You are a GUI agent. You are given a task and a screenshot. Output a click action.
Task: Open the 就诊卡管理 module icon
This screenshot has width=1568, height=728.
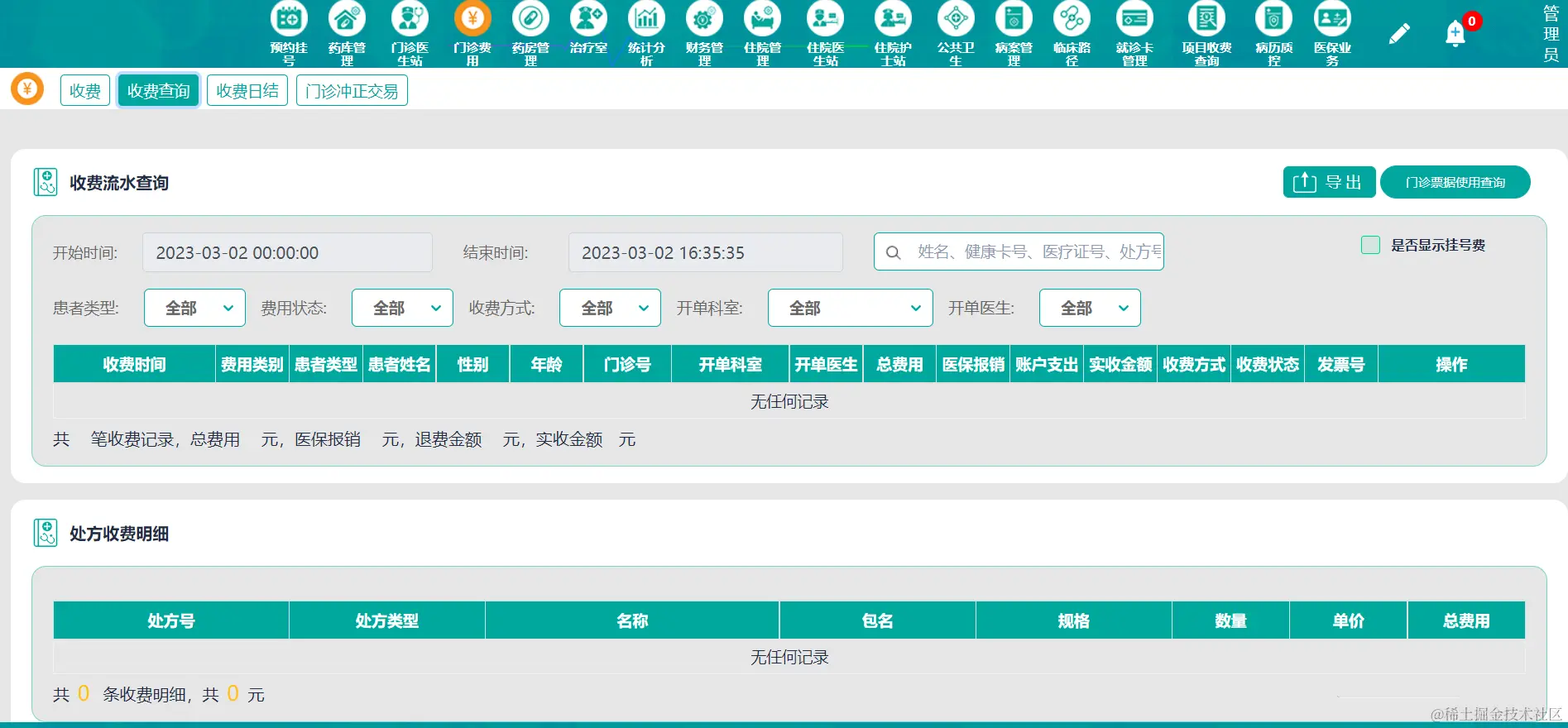tap(1134, 18)
